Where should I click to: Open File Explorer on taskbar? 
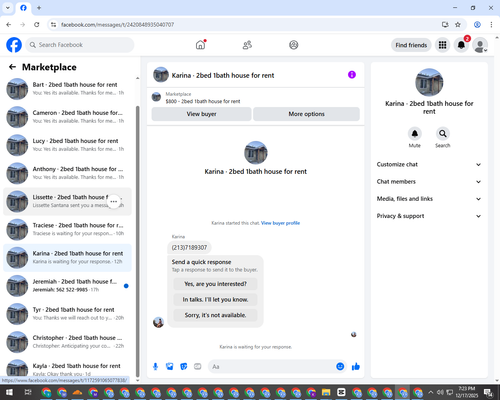tap(326, 392)
